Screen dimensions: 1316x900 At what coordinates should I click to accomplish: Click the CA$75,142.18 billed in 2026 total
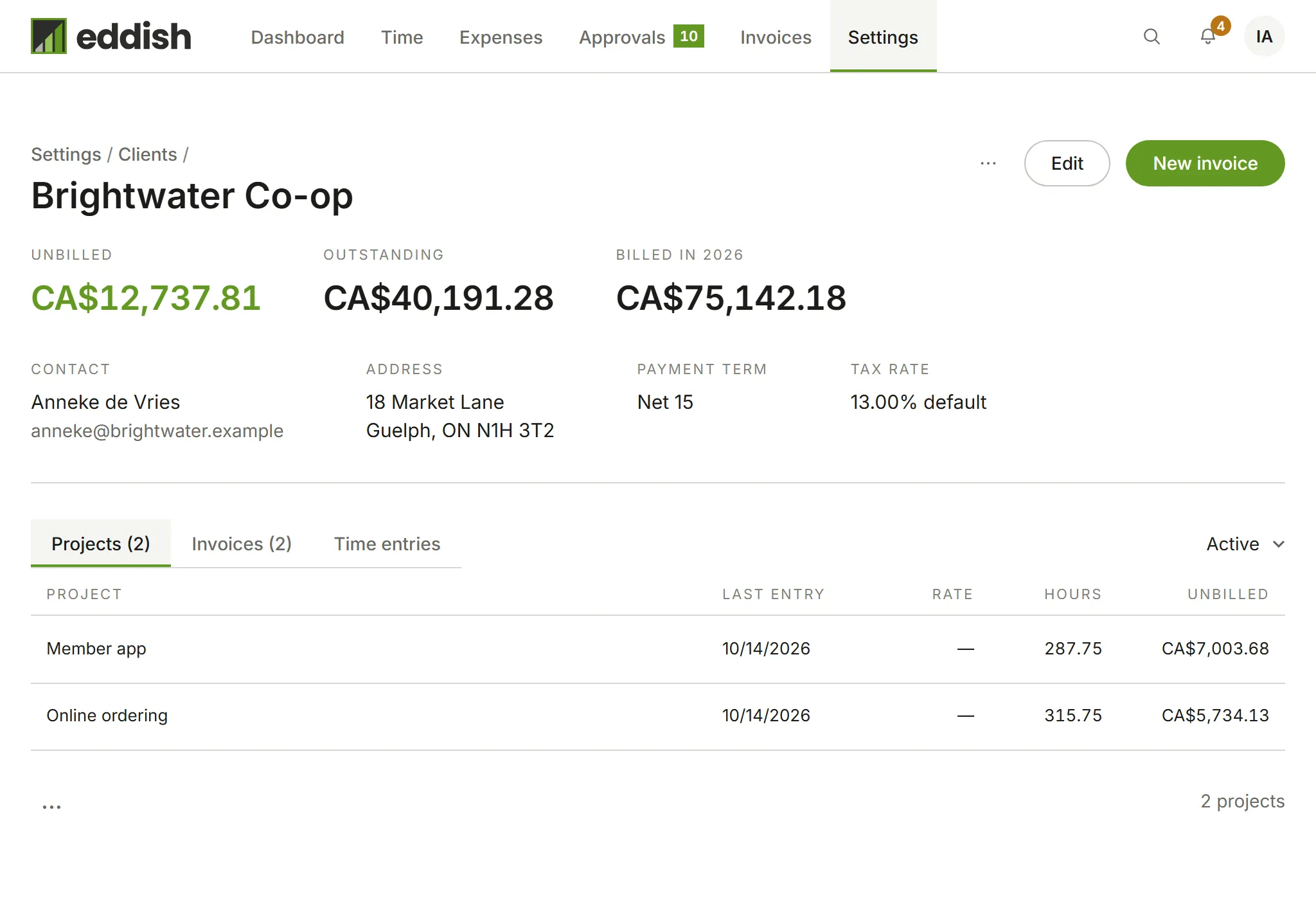731,298
